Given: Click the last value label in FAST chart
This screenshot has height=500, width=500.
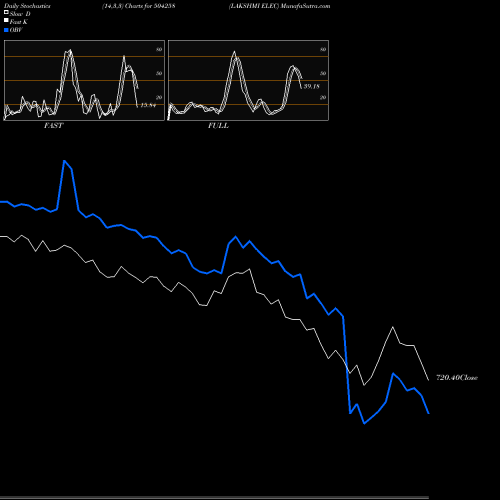Looking at the screenshot, I should coord(148,105).
